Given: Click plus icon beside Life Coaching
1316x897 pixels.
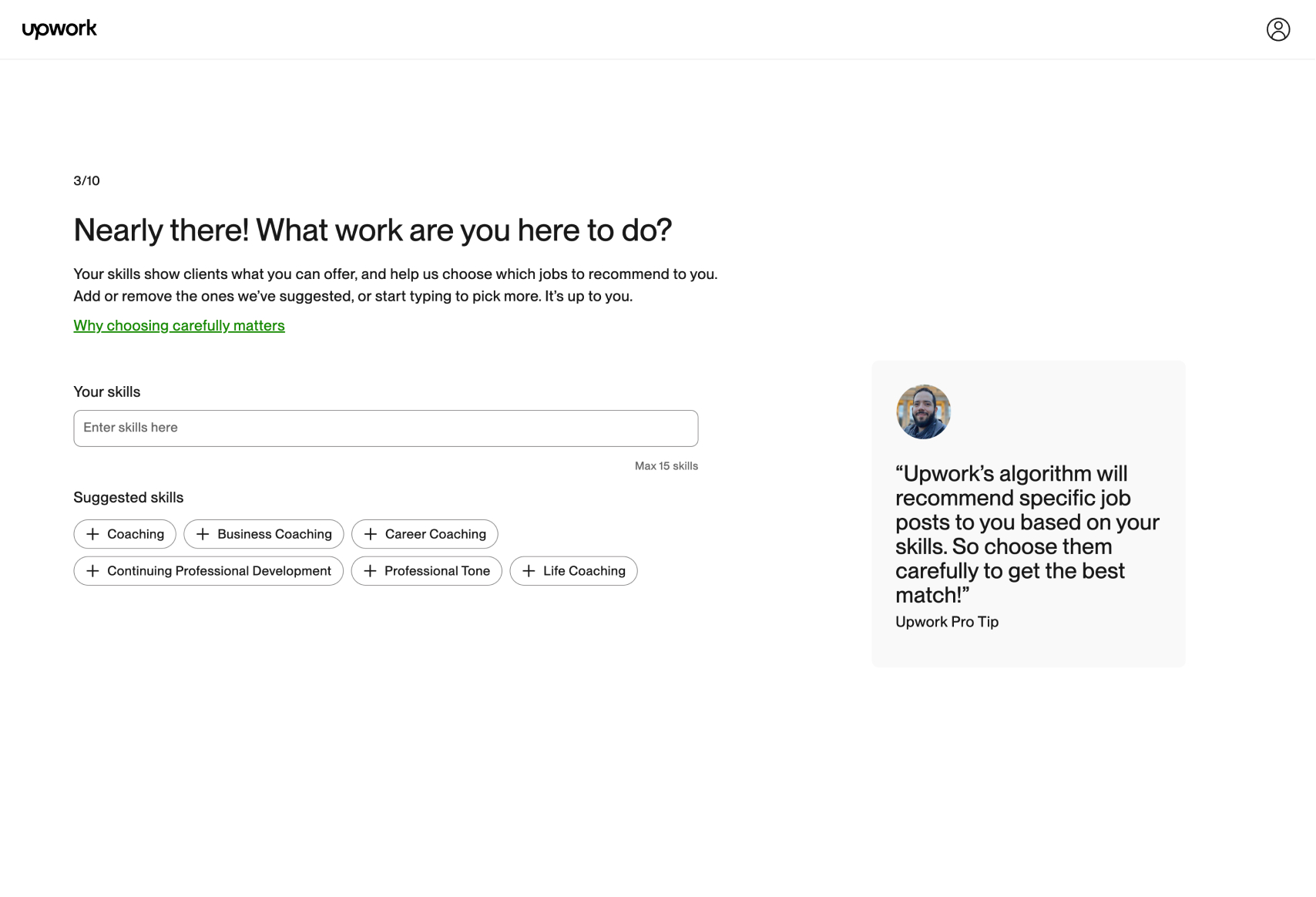Looking at the screenshot, I should 529,571.
